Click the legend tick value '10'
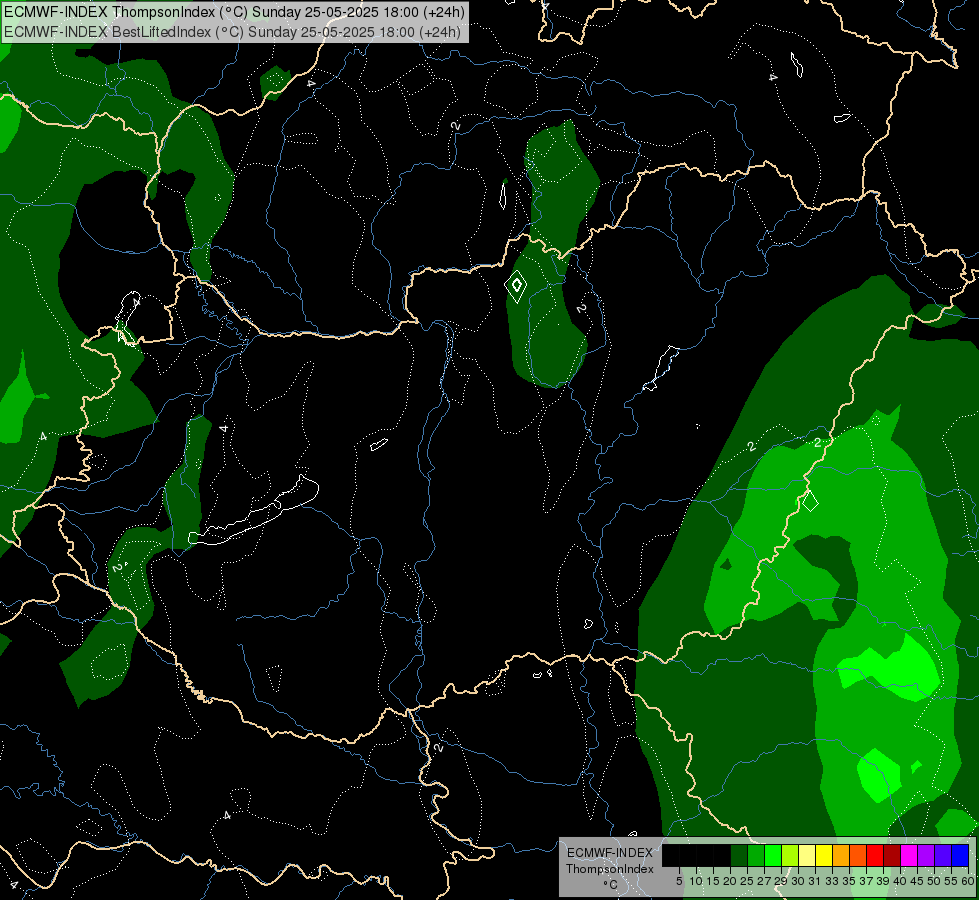This screenshot has width=979, height=900. point(696,881)
